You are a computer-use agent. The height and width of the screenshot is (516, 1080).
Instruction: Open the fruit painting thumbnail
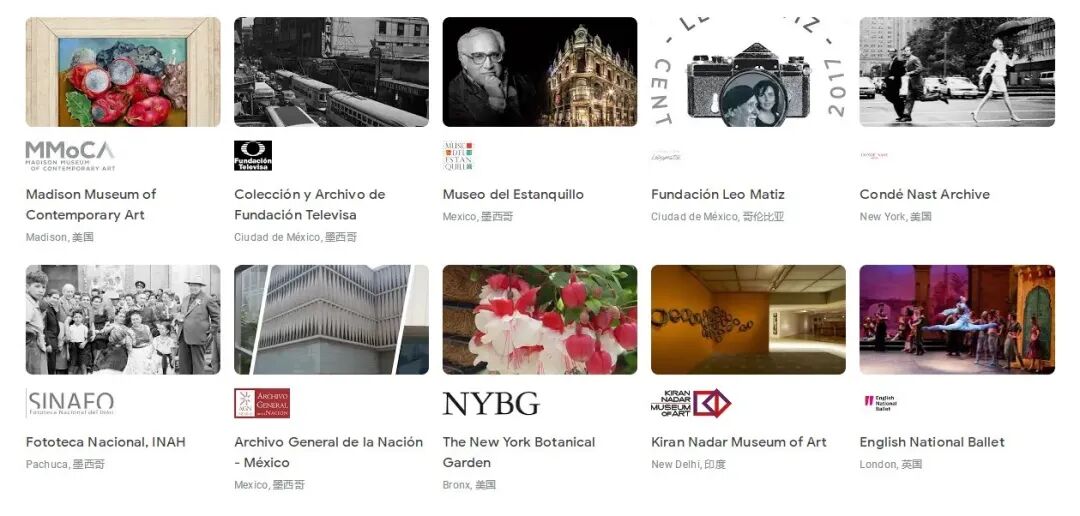coord(123,72)
